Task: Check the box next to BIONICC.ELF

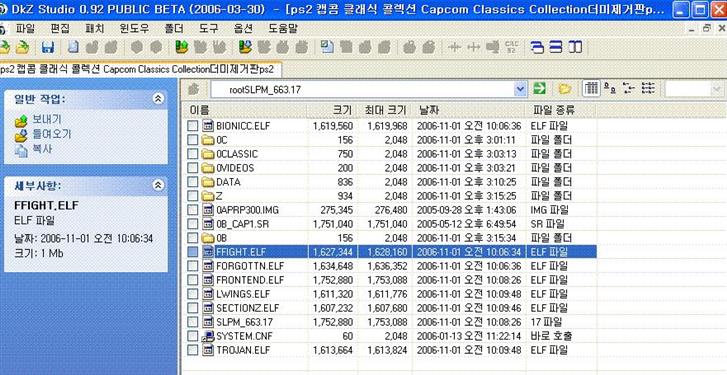Action: point(193,126)
